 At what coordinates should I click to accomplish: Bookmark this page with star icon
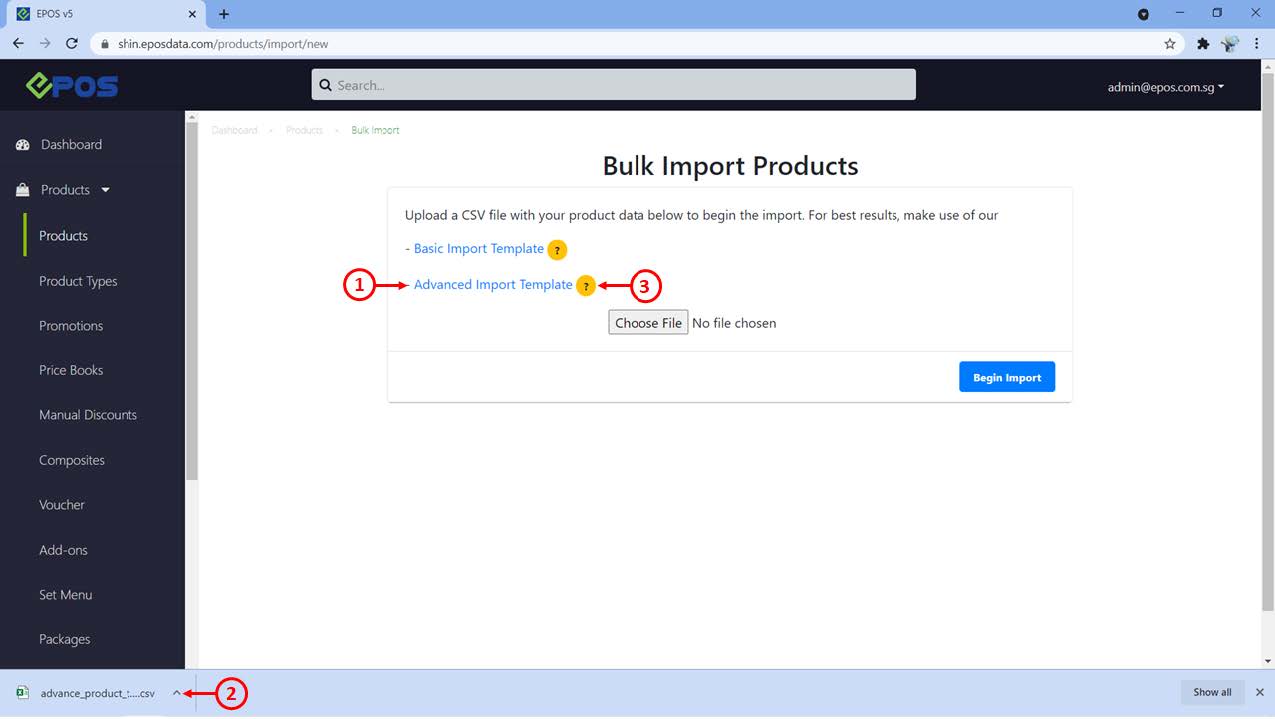(1170, 44)
